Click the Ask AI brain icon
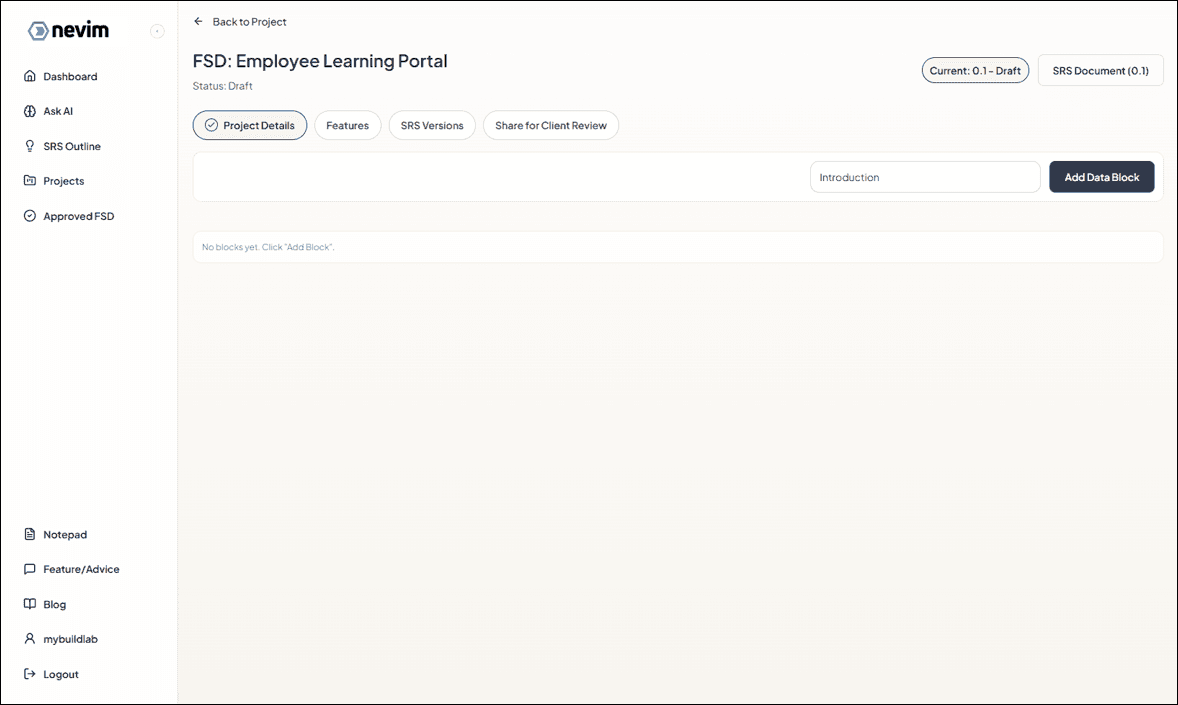The image size is (1178, 705). (30, 111)
